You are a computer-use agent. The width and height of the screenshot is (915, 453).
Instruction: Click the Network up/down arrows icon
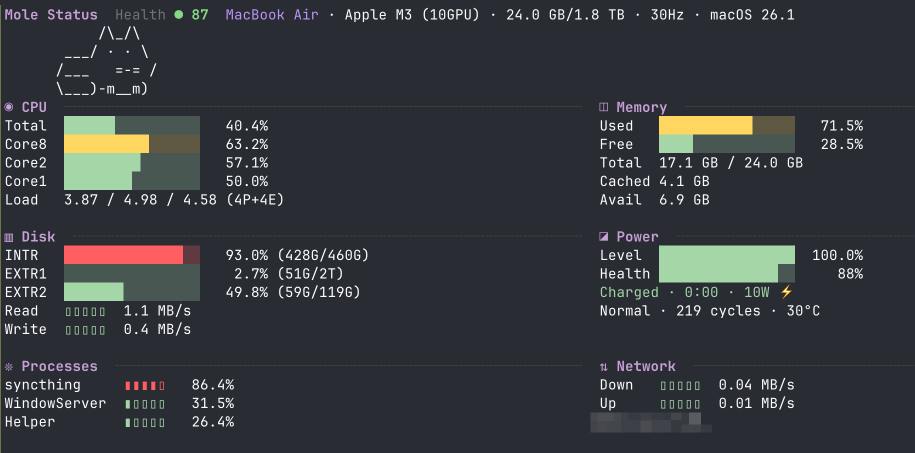click(x=604, y=367)
